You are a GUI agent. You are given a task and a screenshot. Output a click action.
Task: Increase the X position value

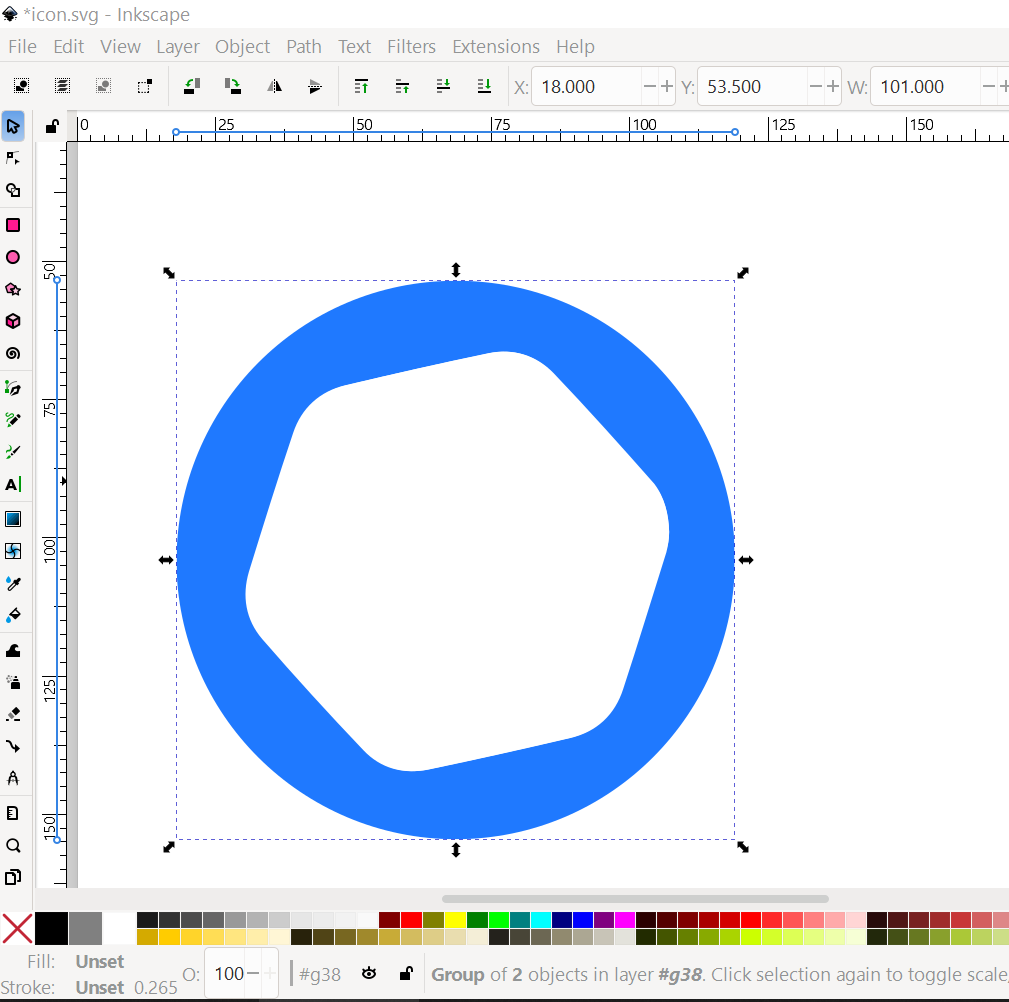point(667,87)
